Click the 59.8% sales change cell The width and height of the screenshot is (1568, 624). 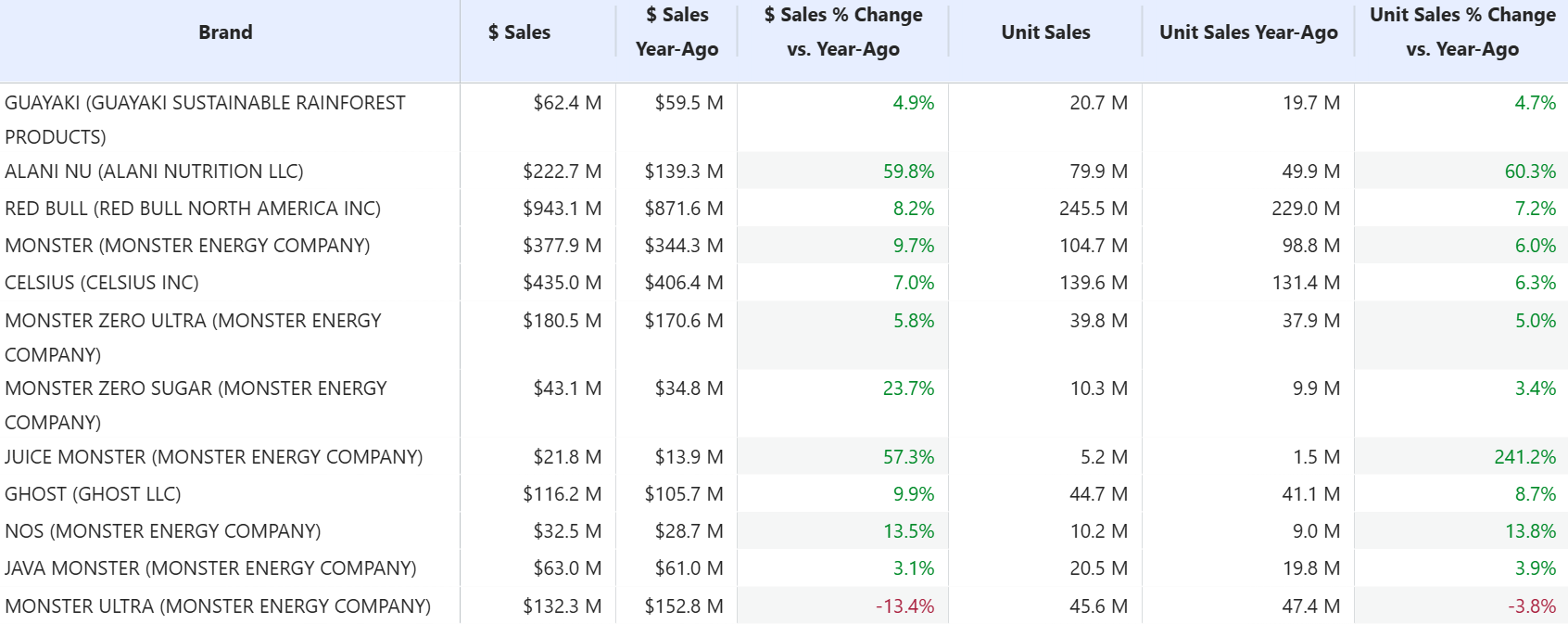(908, 172)
